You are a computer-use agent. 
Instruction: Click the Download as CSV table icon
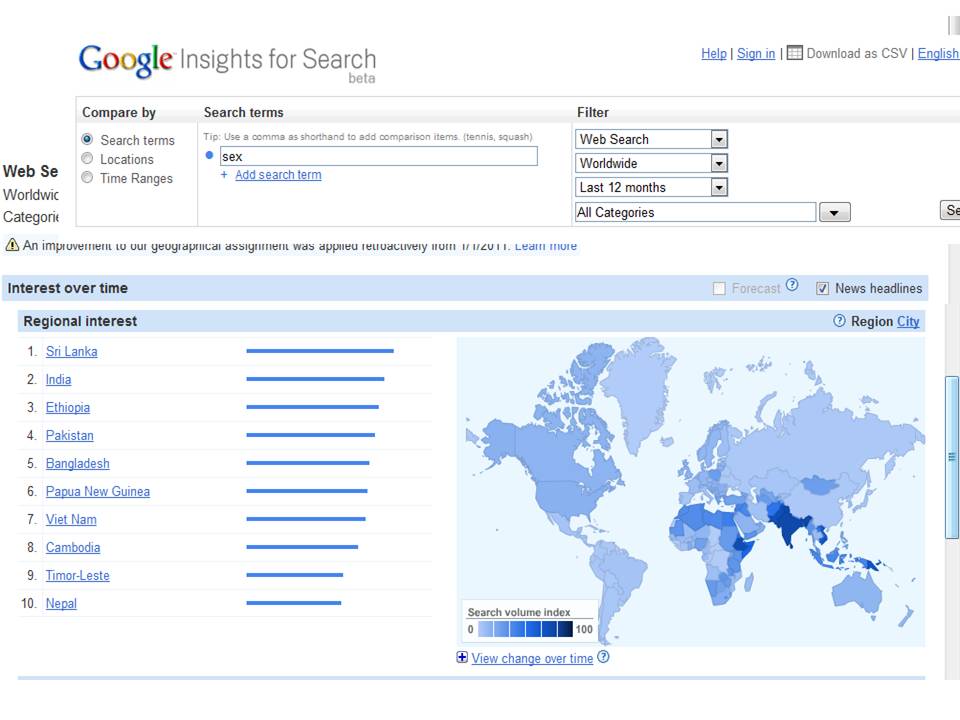click(x=794, y=53)
